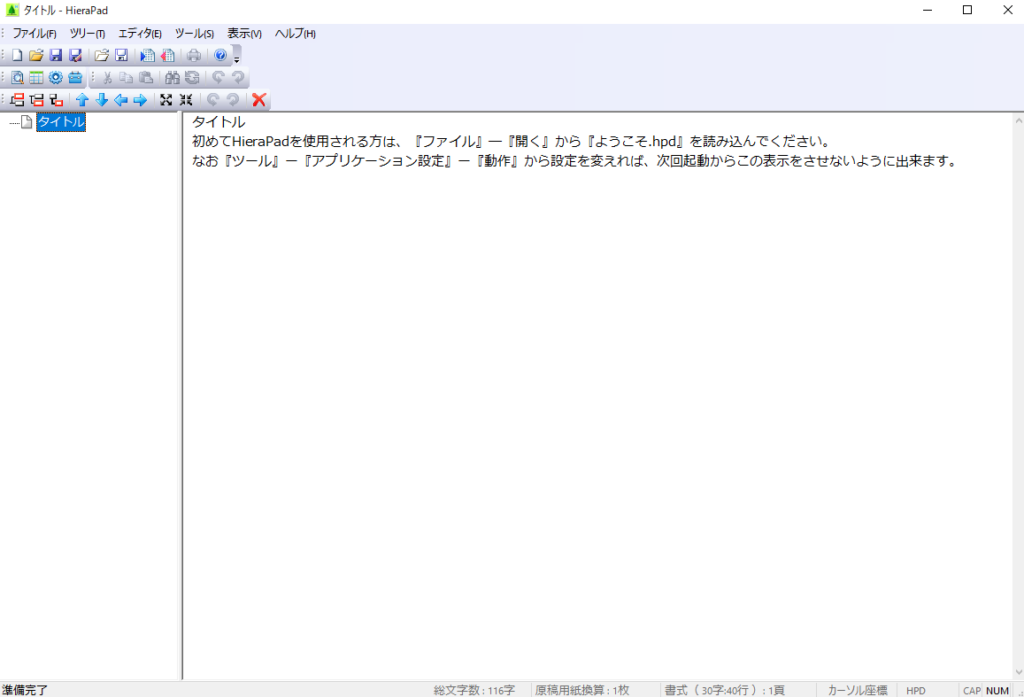
Task: Click the outlined floppy disk save icon
Action: point(121,56)
